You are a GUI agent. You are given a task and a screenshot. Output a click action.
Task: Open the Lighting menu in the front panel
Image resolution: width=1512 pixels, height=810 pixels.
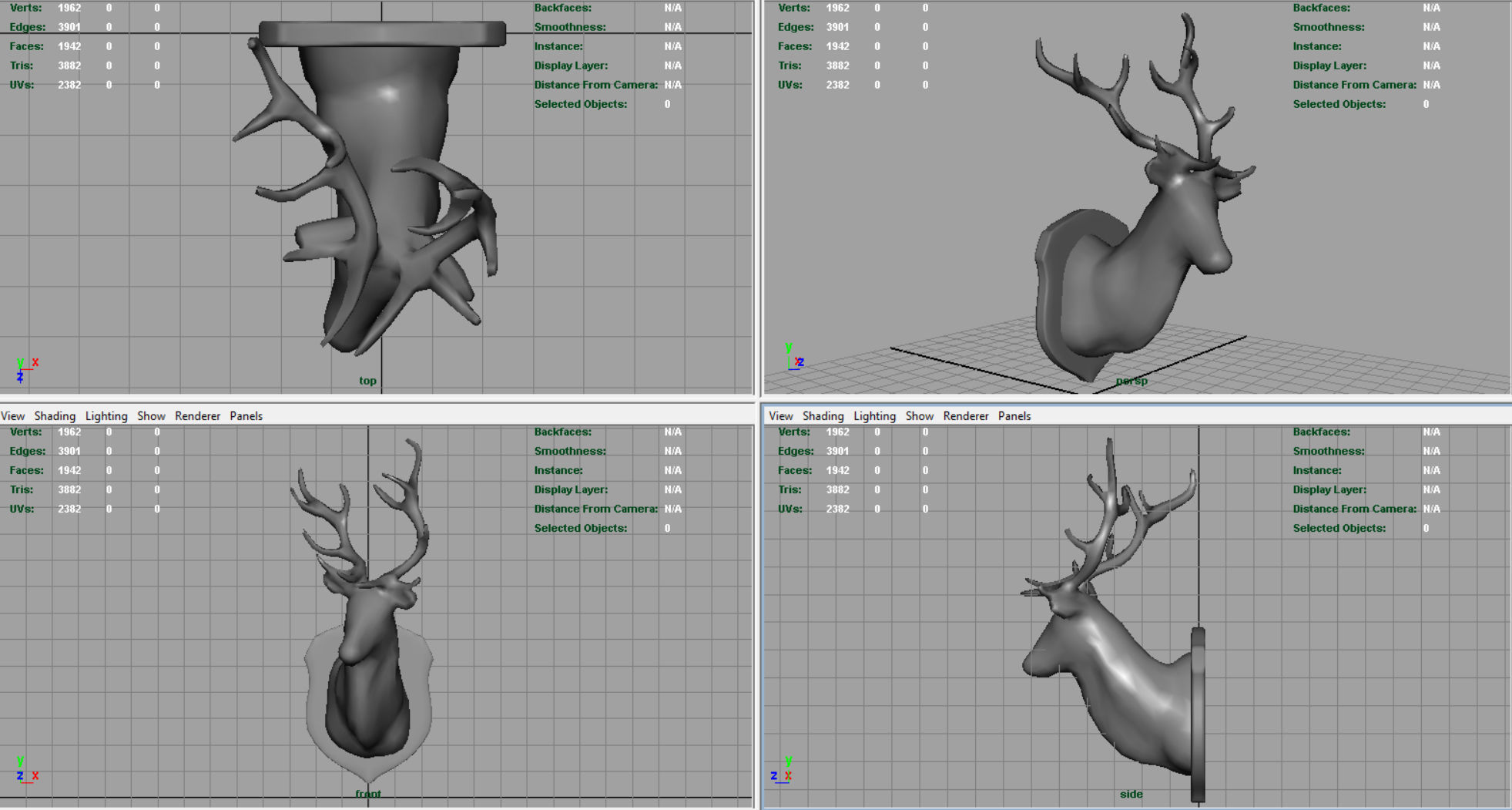pos(106,416)
